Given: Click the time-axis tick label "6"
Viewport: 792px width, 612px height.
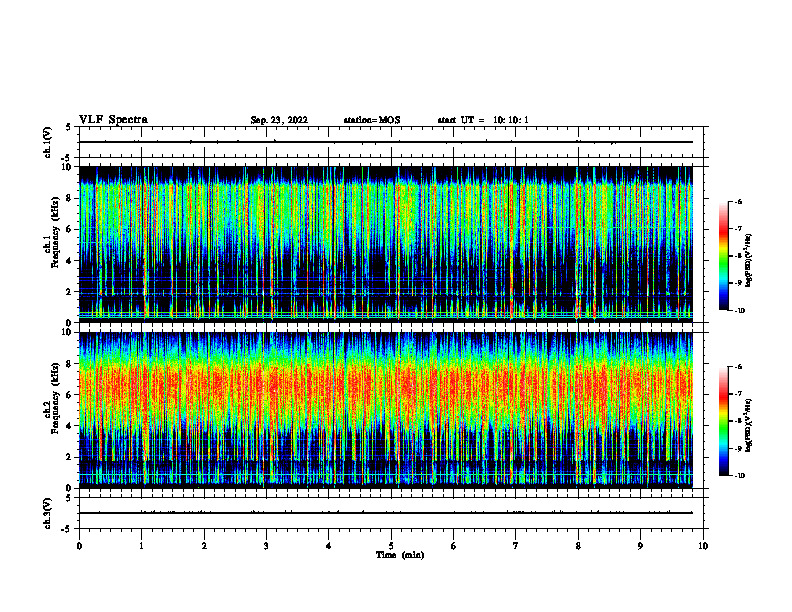Looking at the screenshot, I should pos(453,546).
